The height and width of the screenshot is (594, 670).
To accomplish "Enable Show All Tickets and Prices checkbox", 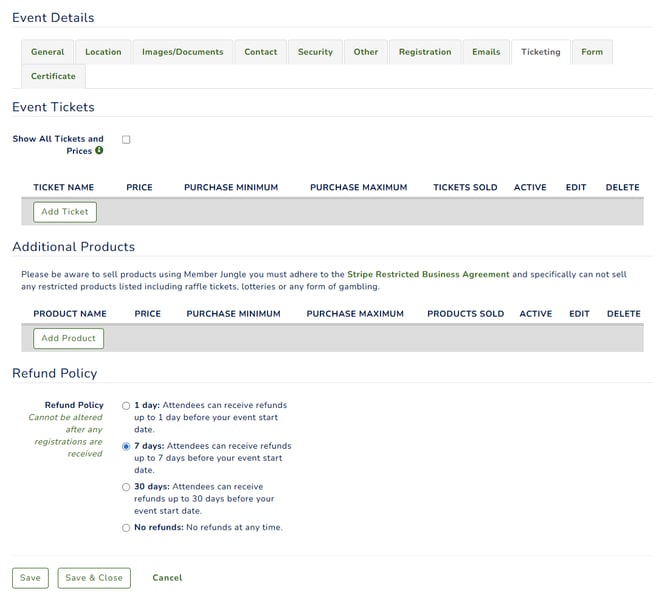I will (x=126, y=140).
